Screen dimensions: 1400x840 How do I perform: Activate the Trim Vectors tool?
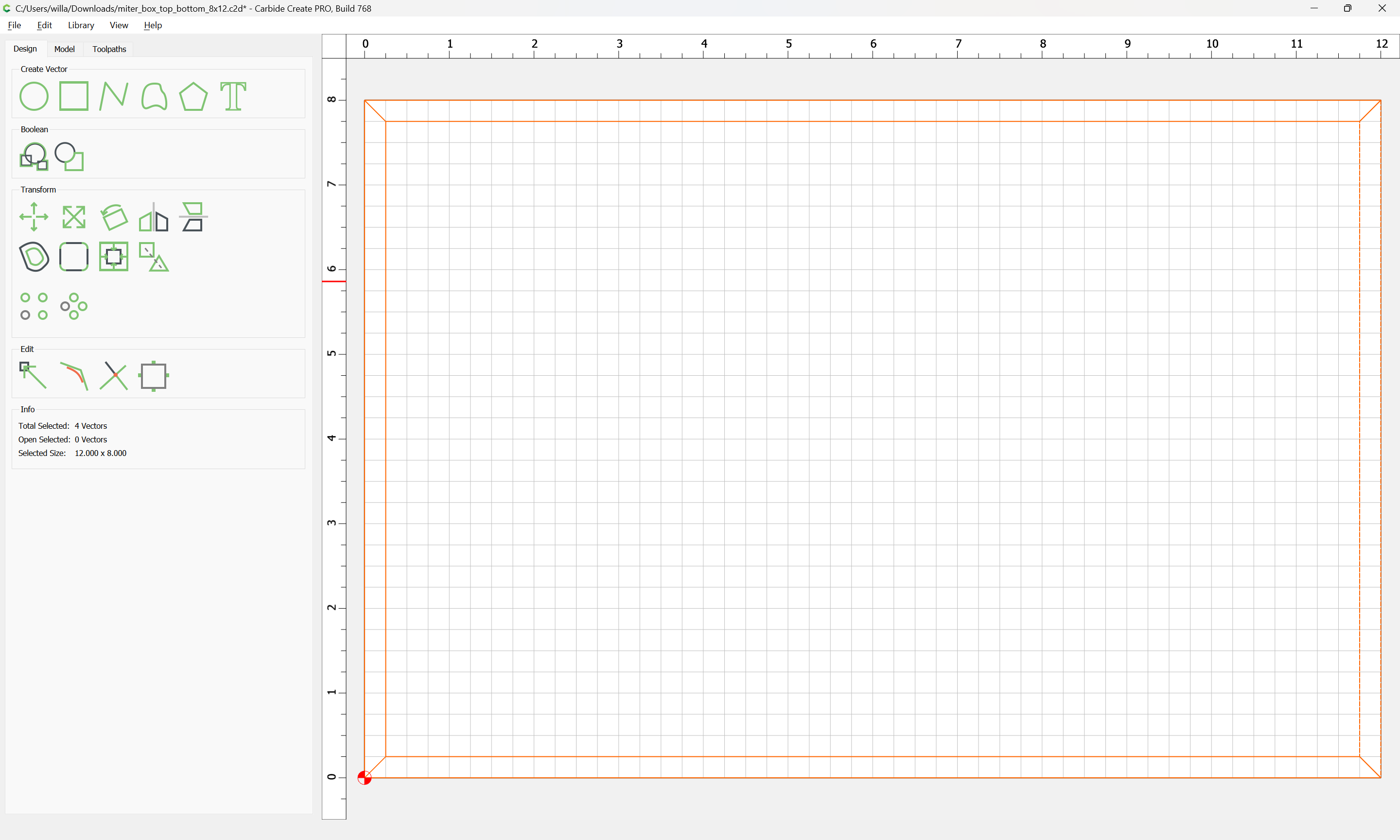tap(114, 376)
